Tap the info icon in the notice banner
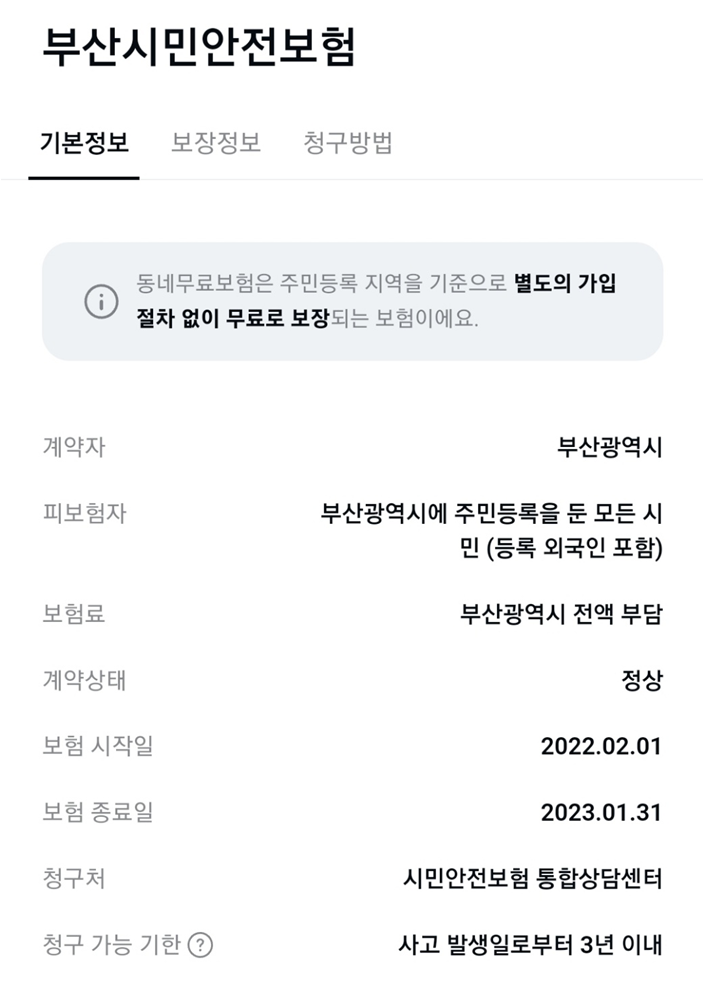This screenshot has width=704, height=990. tap(103, 299)
